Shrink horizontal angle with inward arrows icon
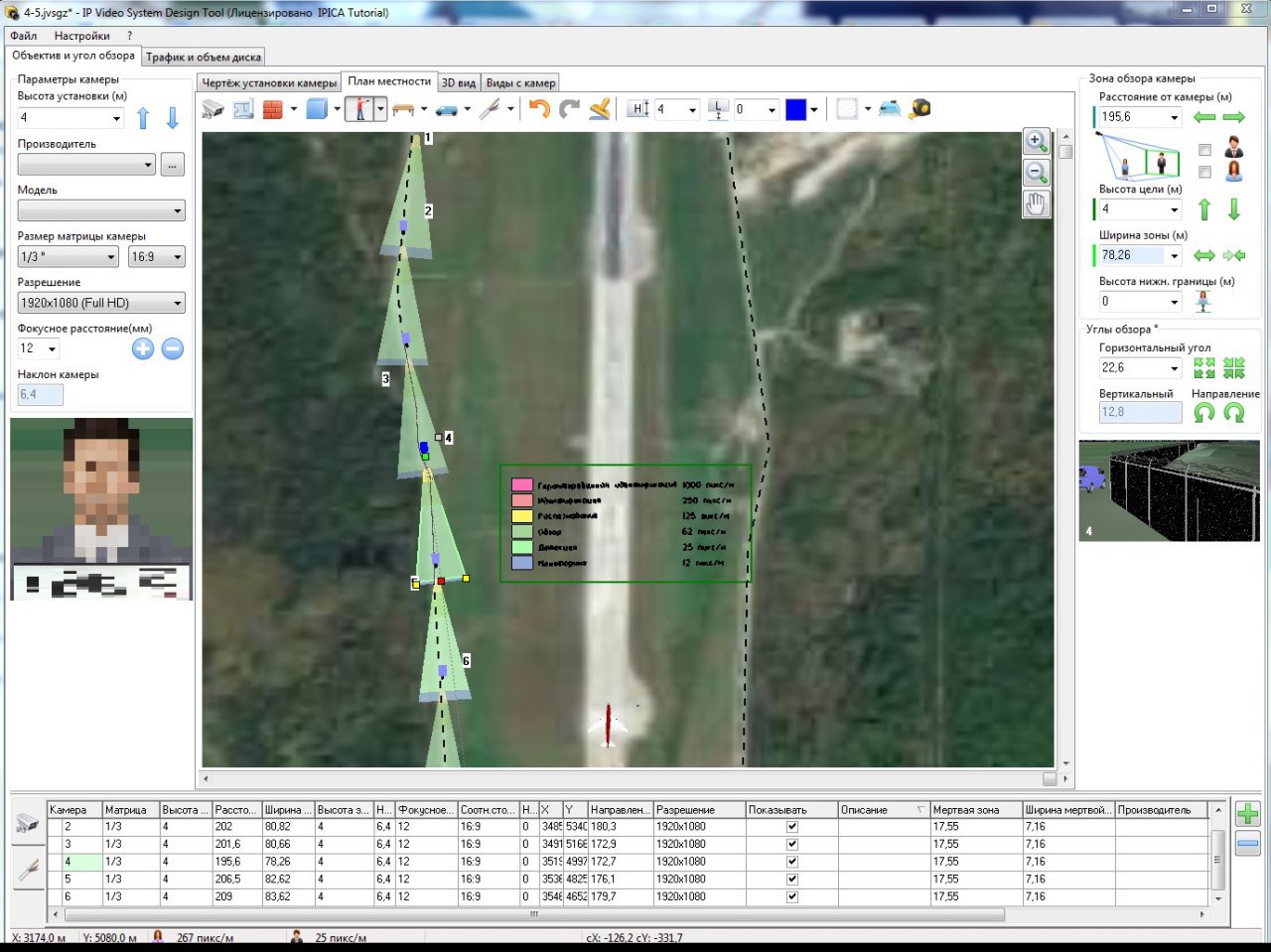 click(1234, 368)
